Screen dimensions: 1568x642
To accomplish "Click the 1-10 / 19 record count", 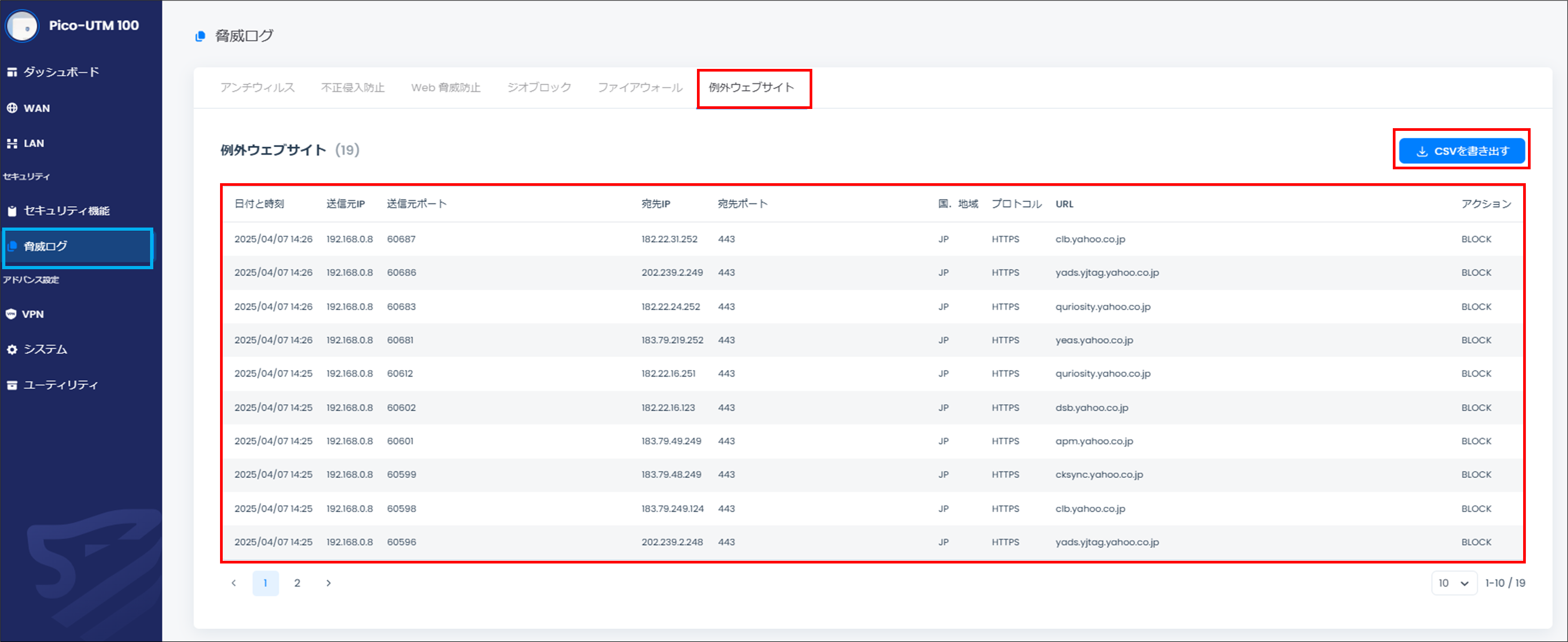I will (1504, 583).
